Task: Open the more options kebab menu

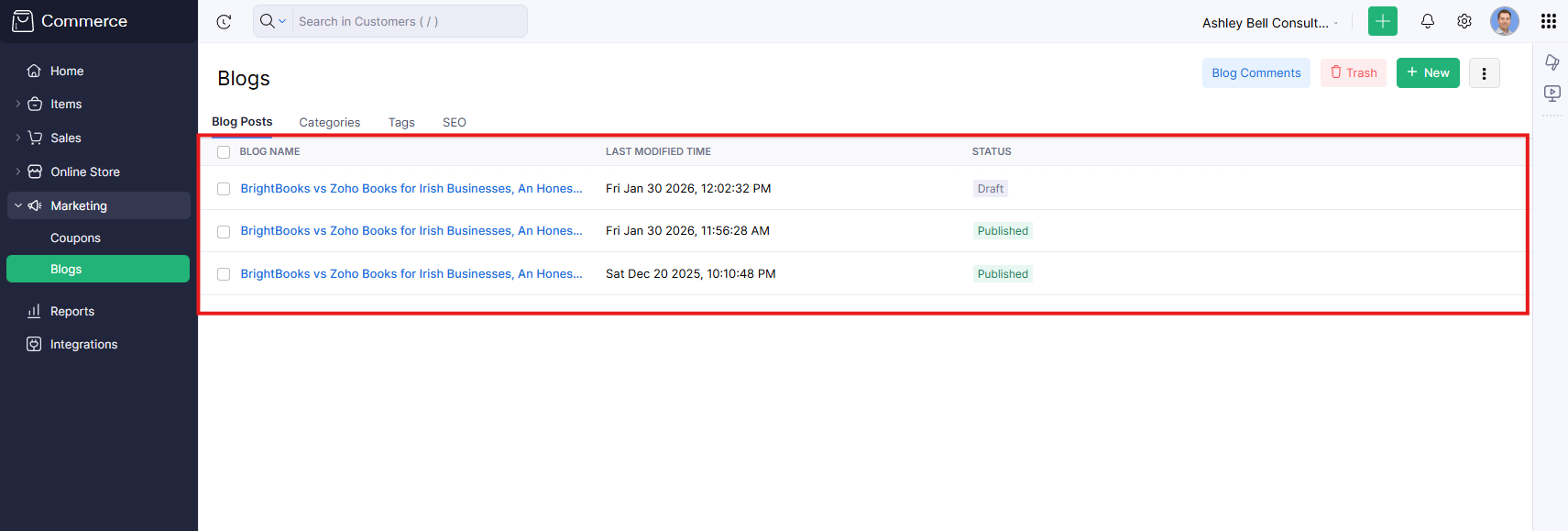Action: 1484,73
